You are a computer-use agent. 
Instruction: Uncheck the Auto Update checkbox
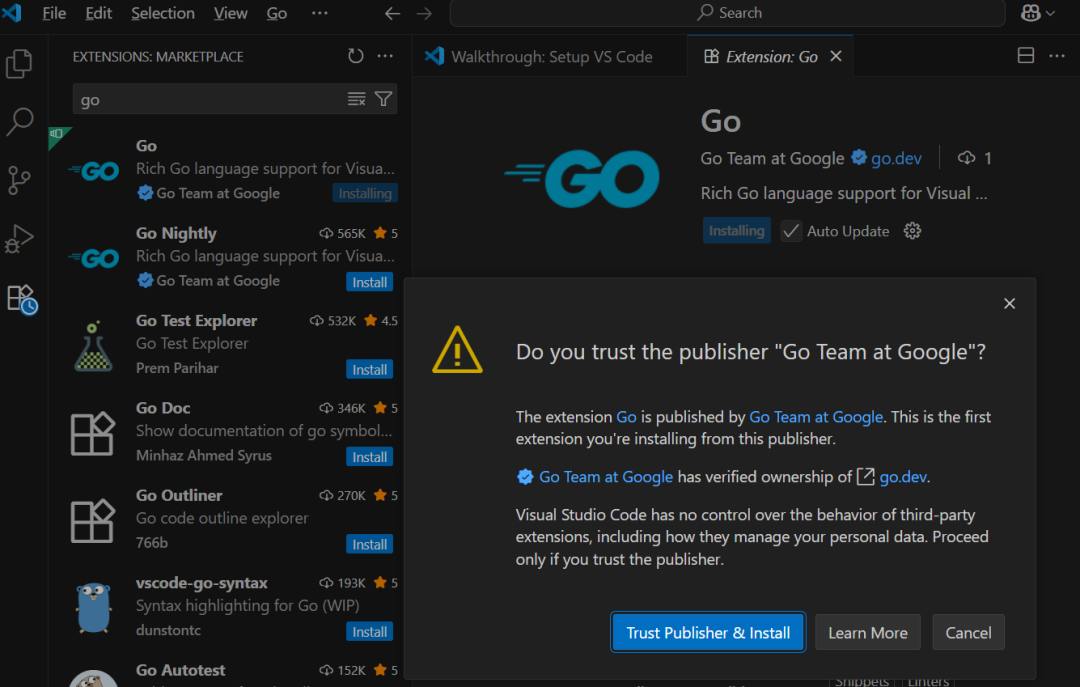point(792,231)
